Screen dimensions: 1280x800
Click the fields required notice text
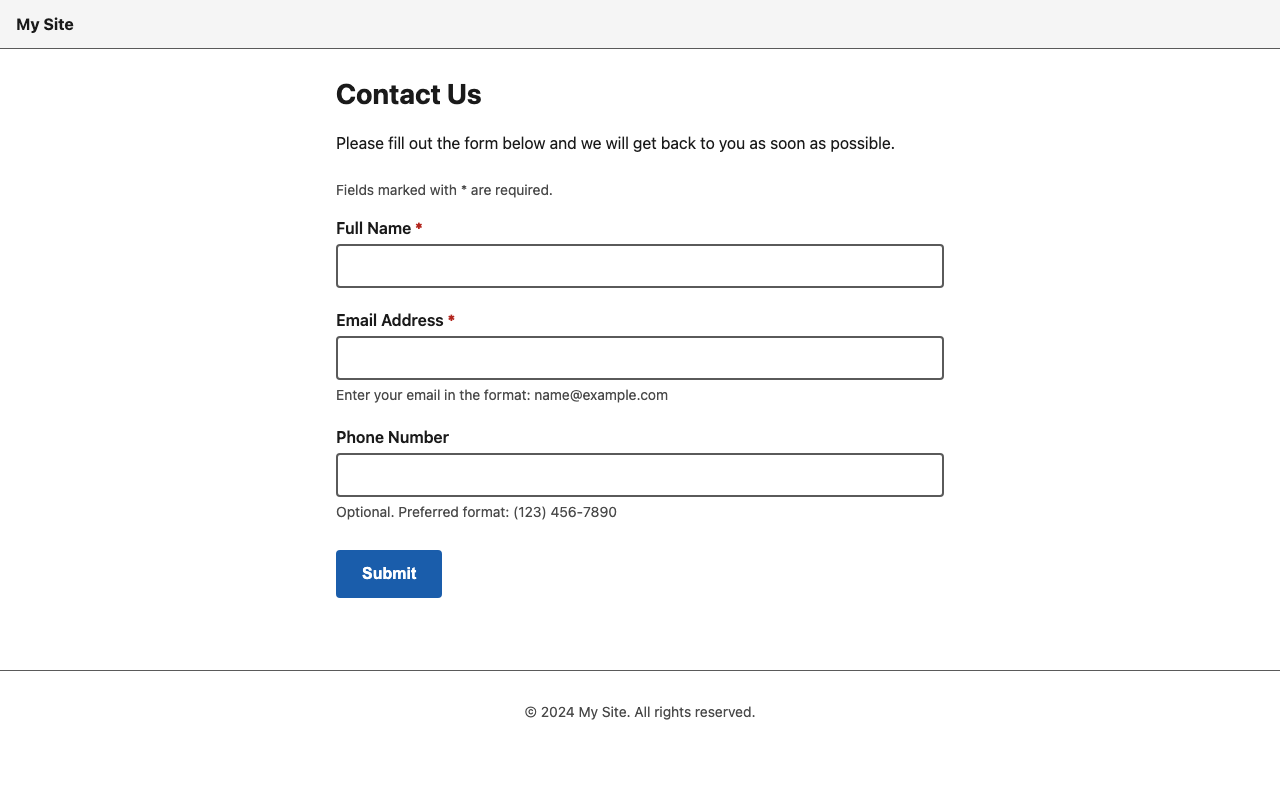pyautogui.click(x=444, y=190)
